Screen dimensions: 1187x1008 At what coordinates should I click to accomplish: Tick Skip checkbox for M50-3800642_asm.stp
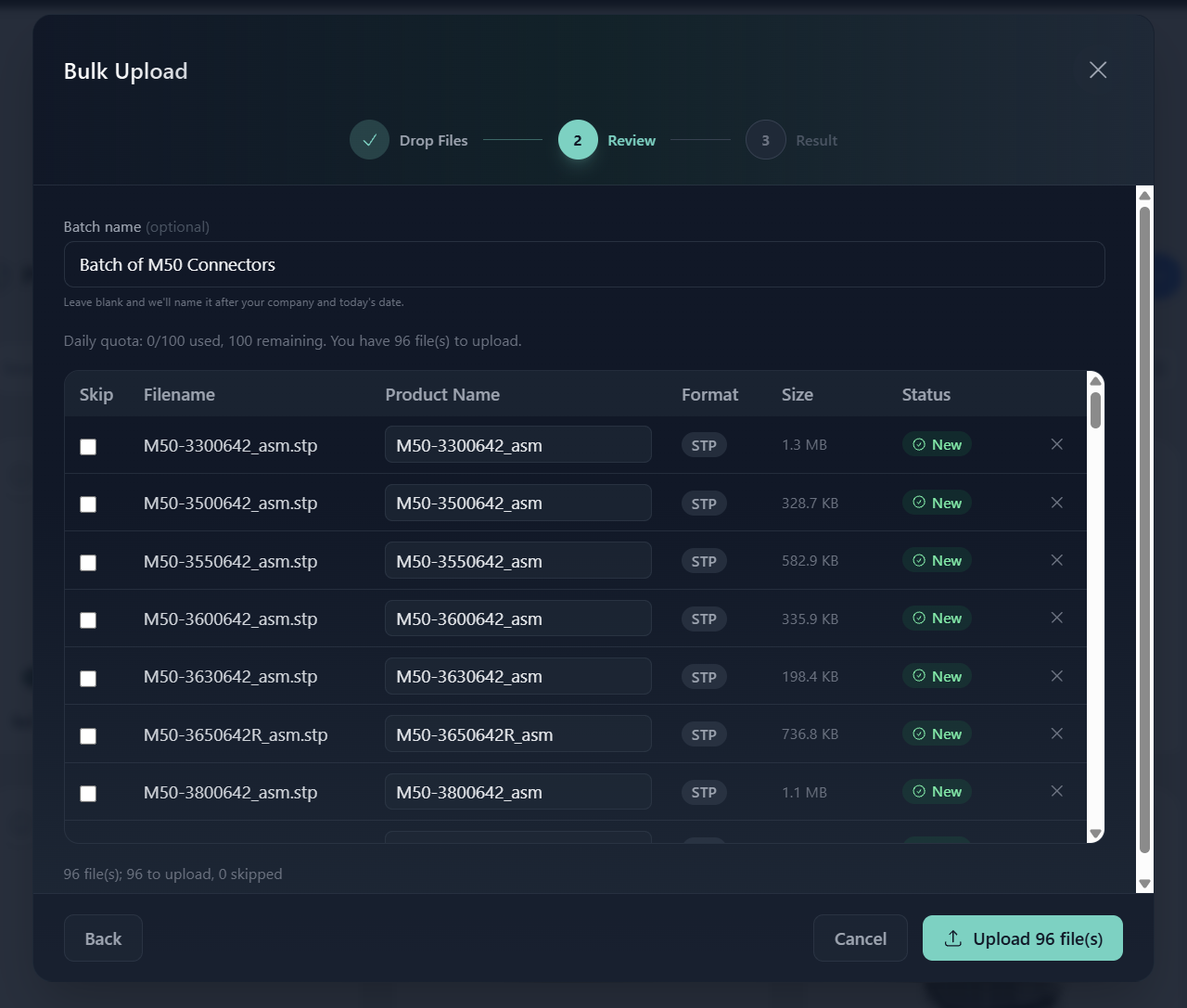pyautogui.click(x=88, y=794)
